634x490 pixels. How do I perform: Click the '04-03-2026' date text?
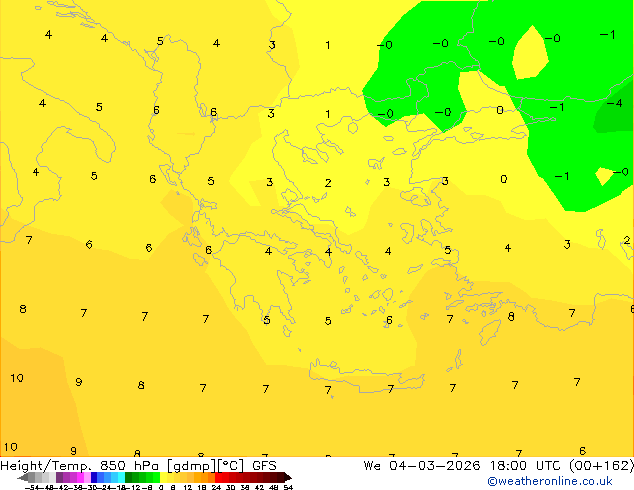tap(435, 466)
